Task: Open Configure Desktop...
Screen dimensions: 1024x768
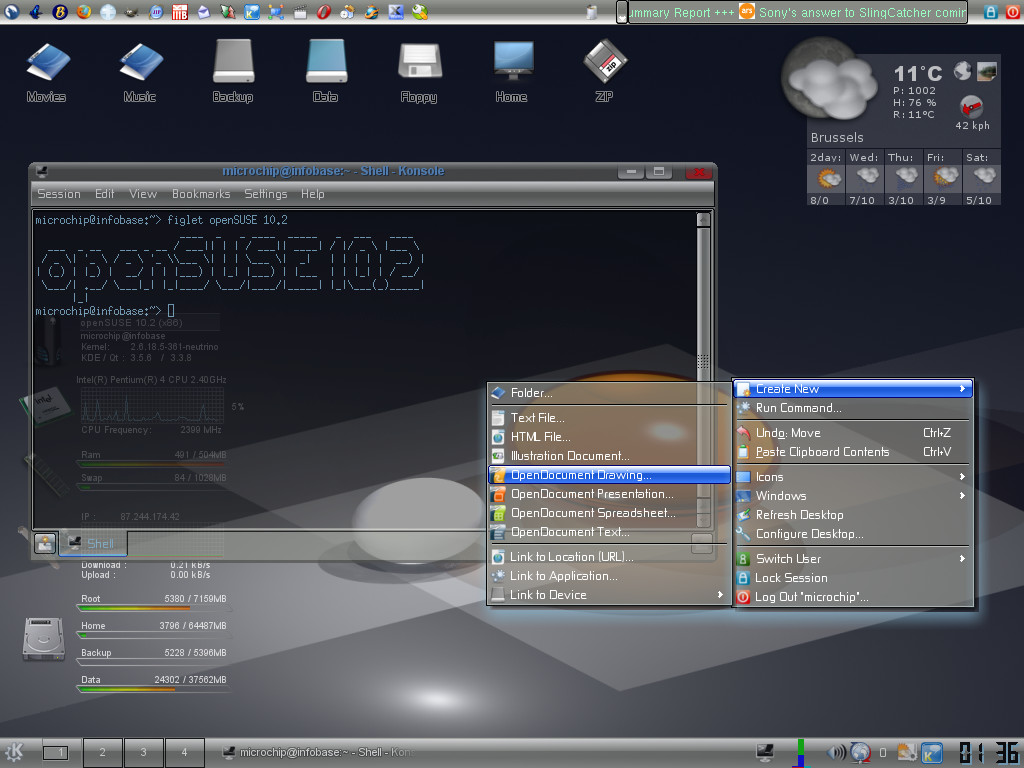Action: click(x=854, y=534)
